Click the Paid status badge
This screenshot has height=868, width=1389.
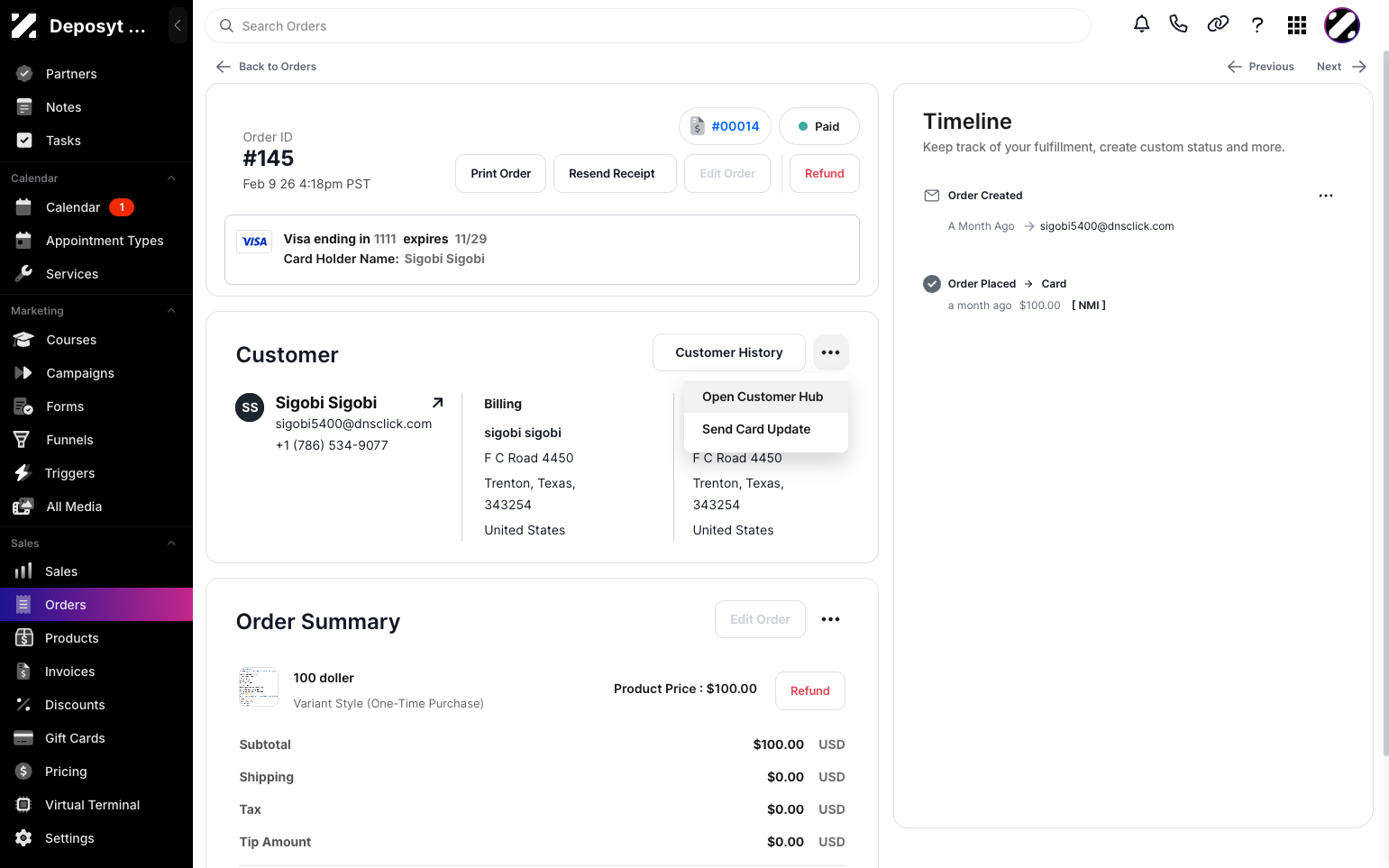pyautogui.click(x=819, y=126)
